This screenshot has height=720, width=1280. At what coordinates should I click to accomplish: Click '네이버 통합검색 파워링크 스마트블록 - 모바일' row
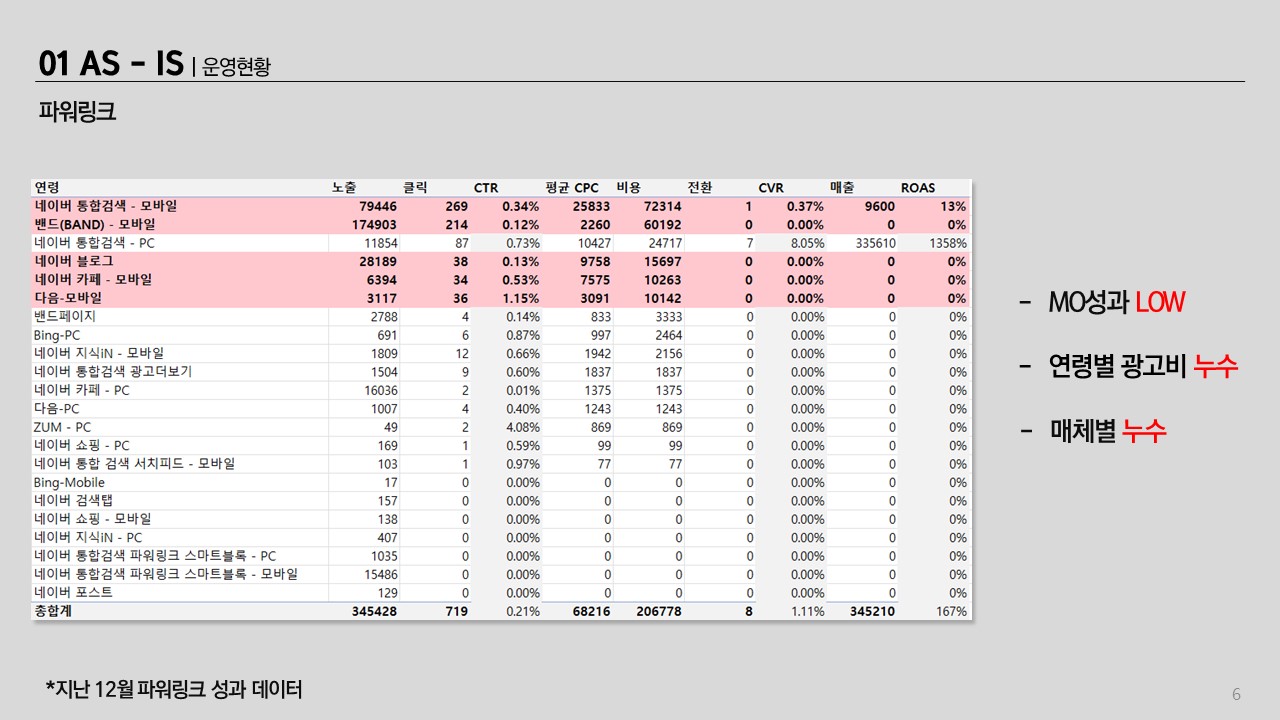coord(501,574)
